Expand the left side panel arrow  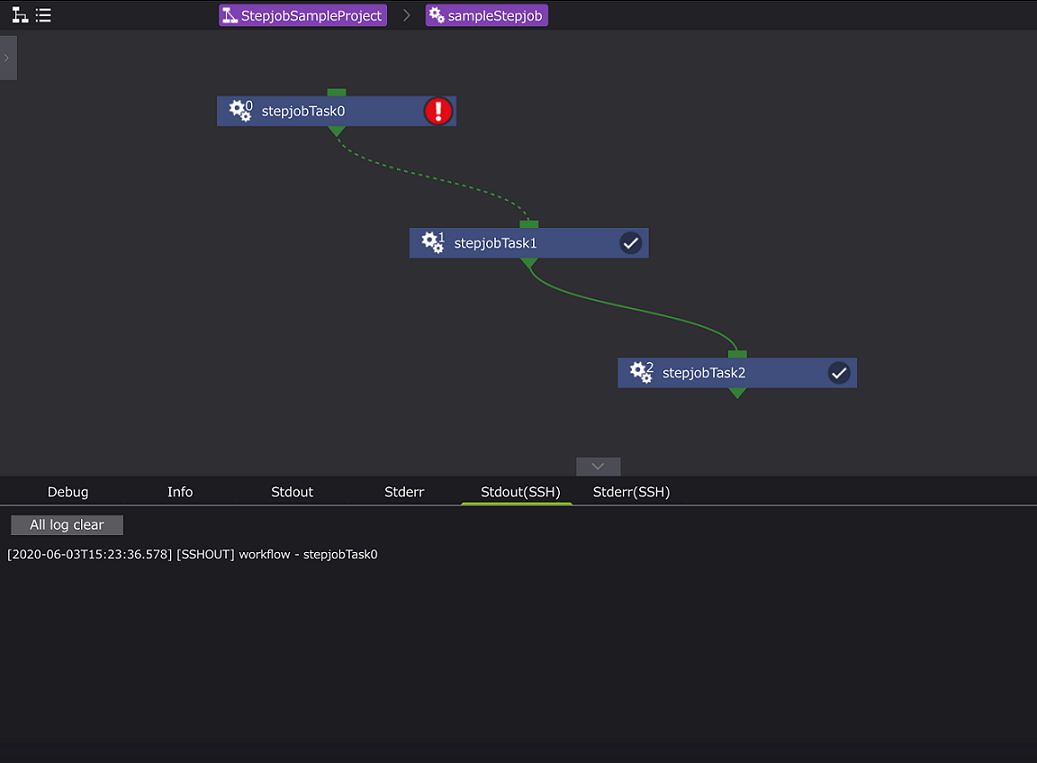coord(7,58)
